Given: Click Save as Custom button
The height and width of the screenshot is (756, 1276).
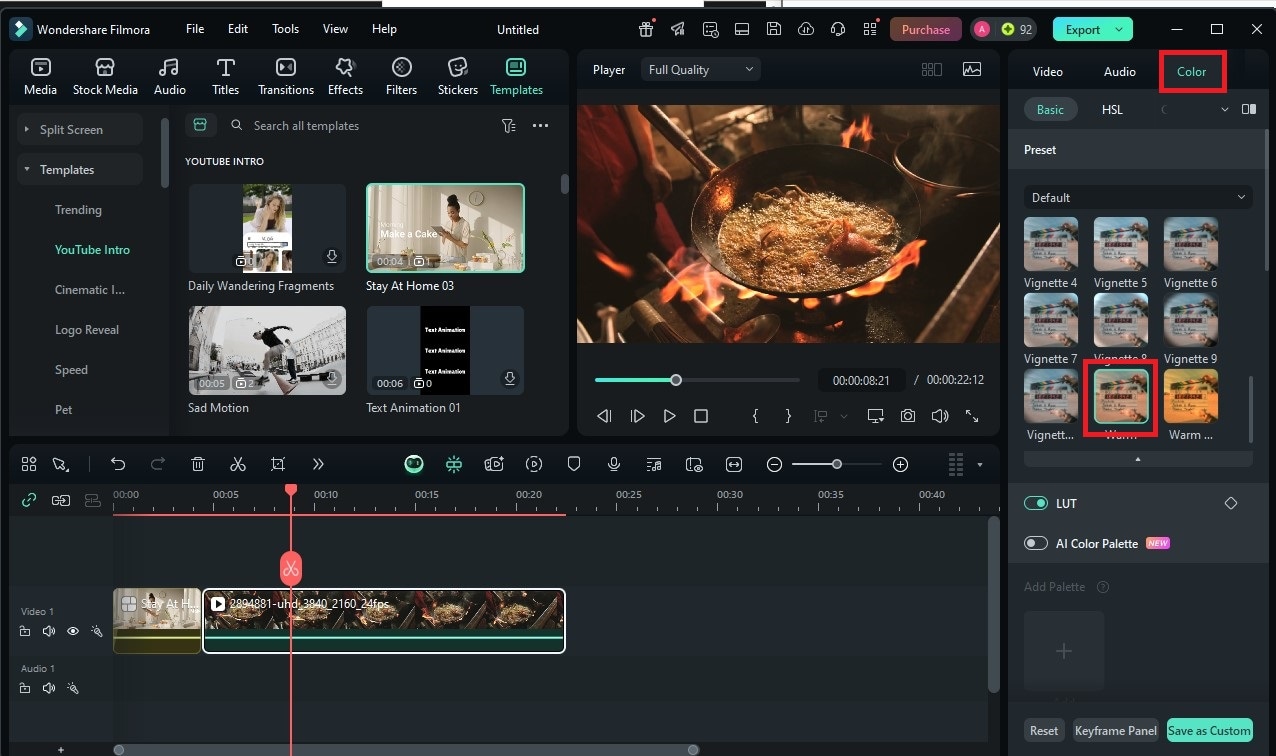Looking at the screenshot, I should pos(1209,731).
